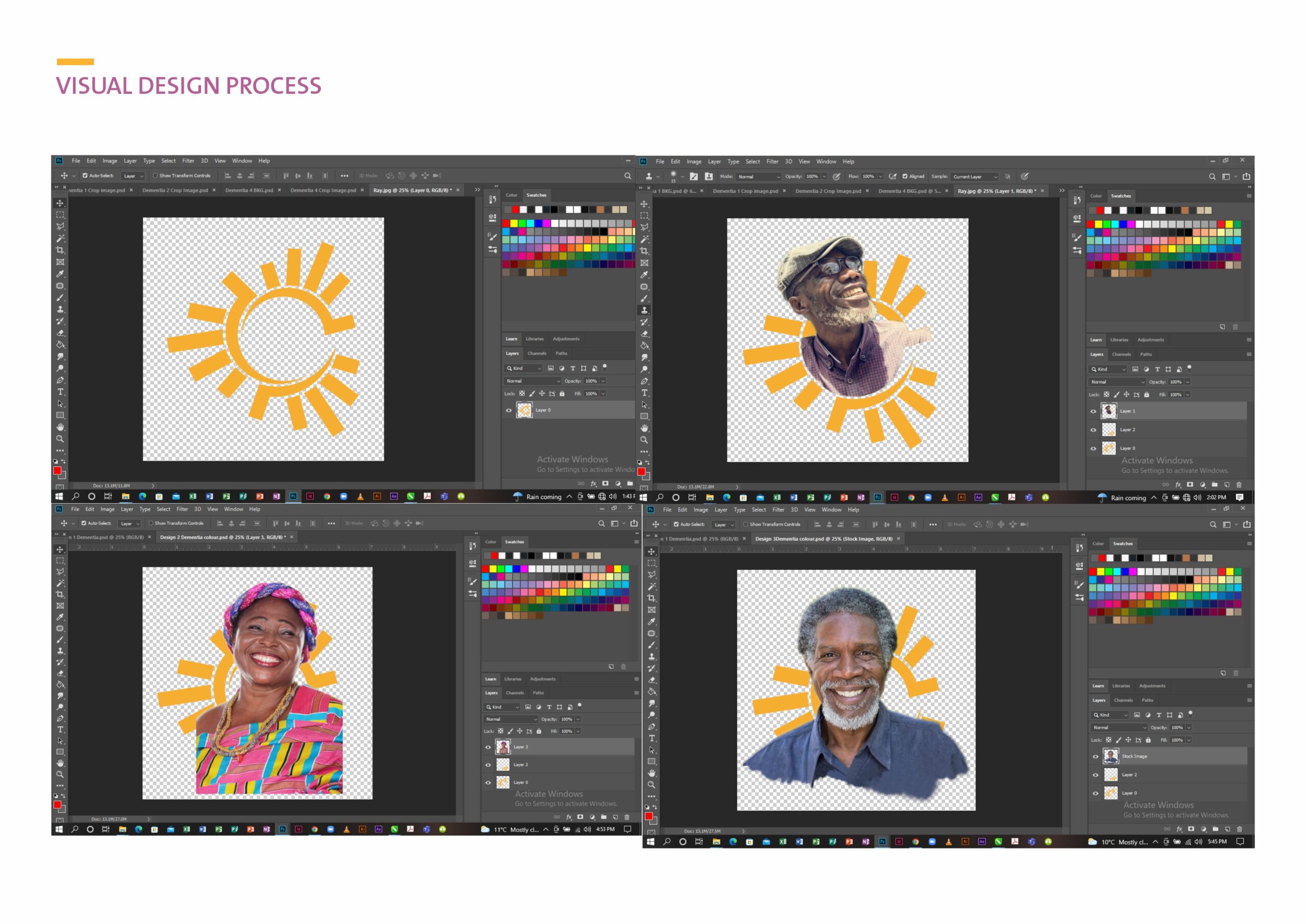The width and height of the screenshot is (1306, 924).
Task: Click pressure-for-opacity icon next to Opacity 100%
Action: click(837, 177)
